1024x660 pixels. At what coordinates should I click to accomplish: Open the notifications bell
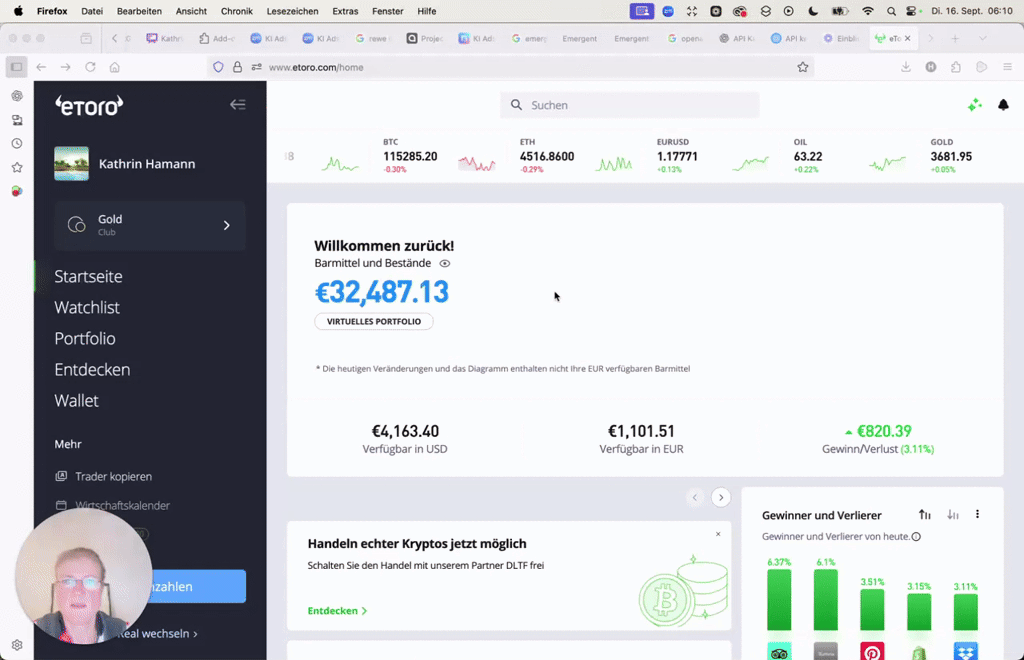pyautogui.click(x=1004, y=104)
